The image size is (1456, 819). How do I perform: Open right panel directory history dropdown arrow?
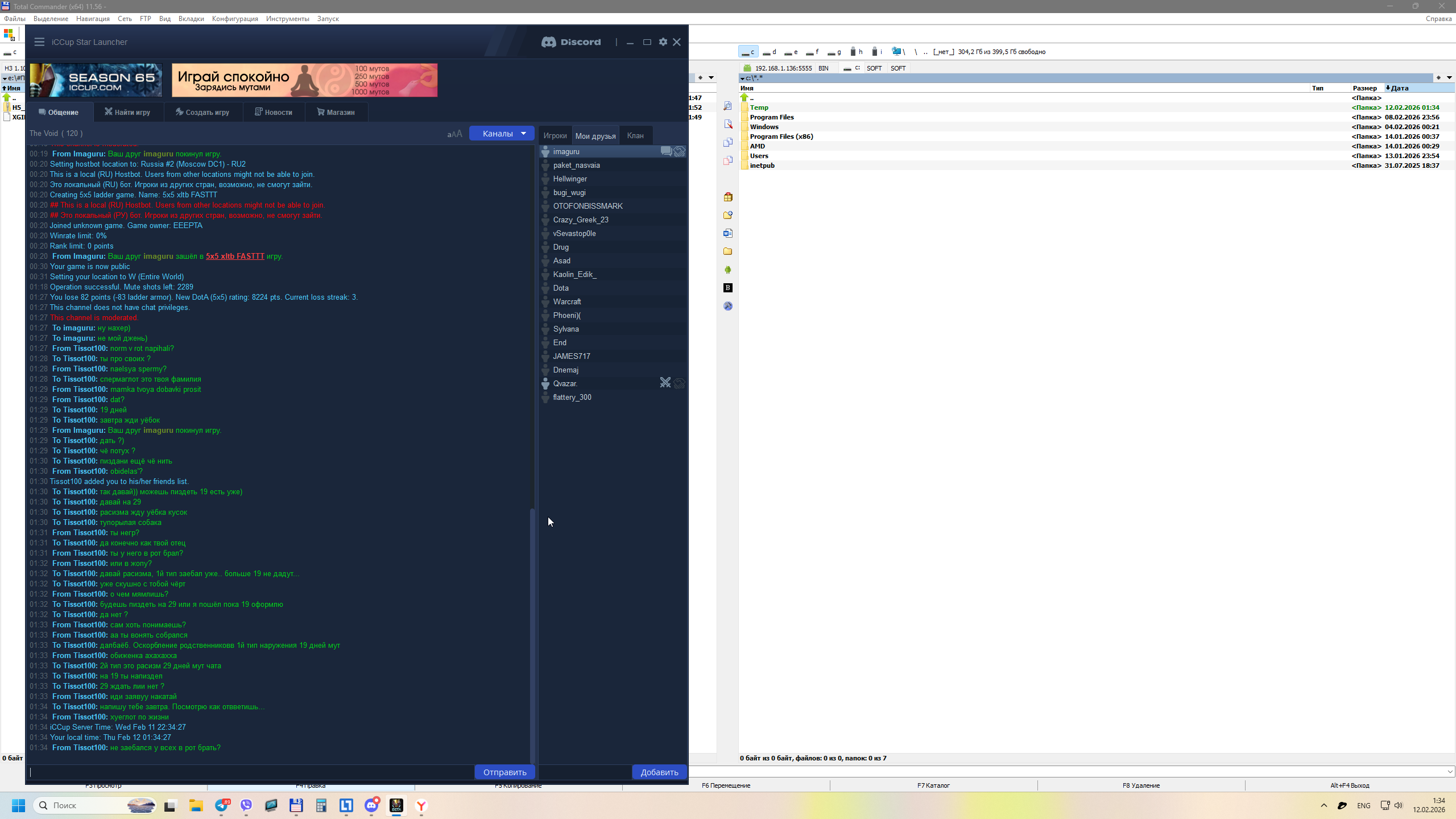point(1449,78)
